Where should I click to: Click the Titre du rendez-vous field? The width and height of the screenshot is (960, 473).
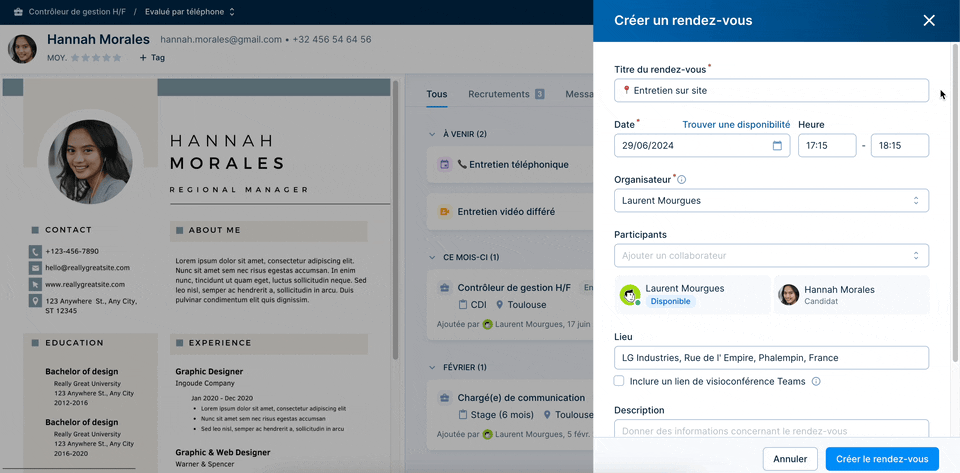[771, 91]
